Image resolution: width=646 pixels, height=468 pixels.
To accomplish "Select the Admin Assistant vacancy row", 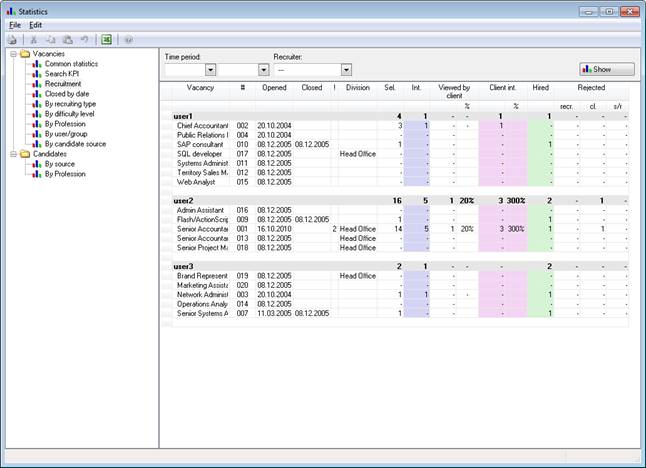I will 400,210.
